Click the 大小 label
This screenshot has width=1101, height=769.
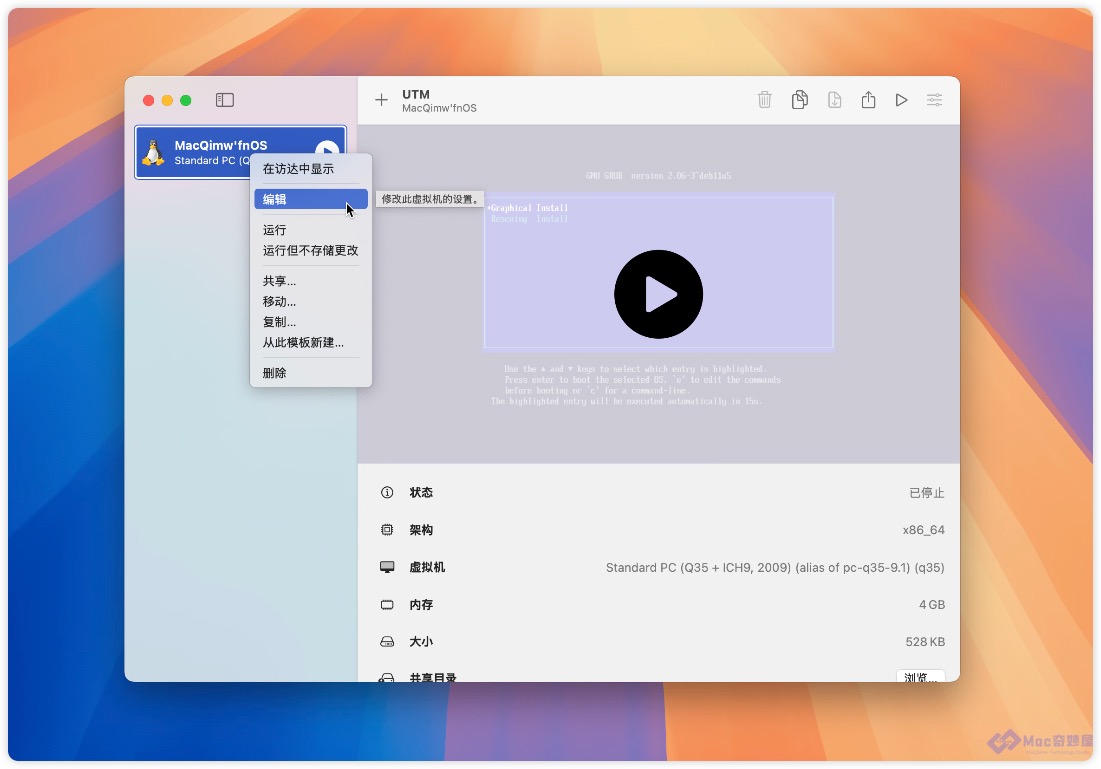click(421, 642)
